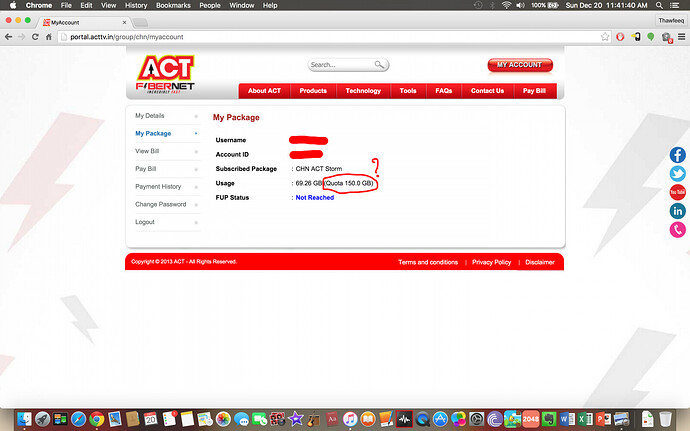Open the Twitter social icon
Image resolution: width=690 pixels, height=431 pixels.
(x=678, y=173)
